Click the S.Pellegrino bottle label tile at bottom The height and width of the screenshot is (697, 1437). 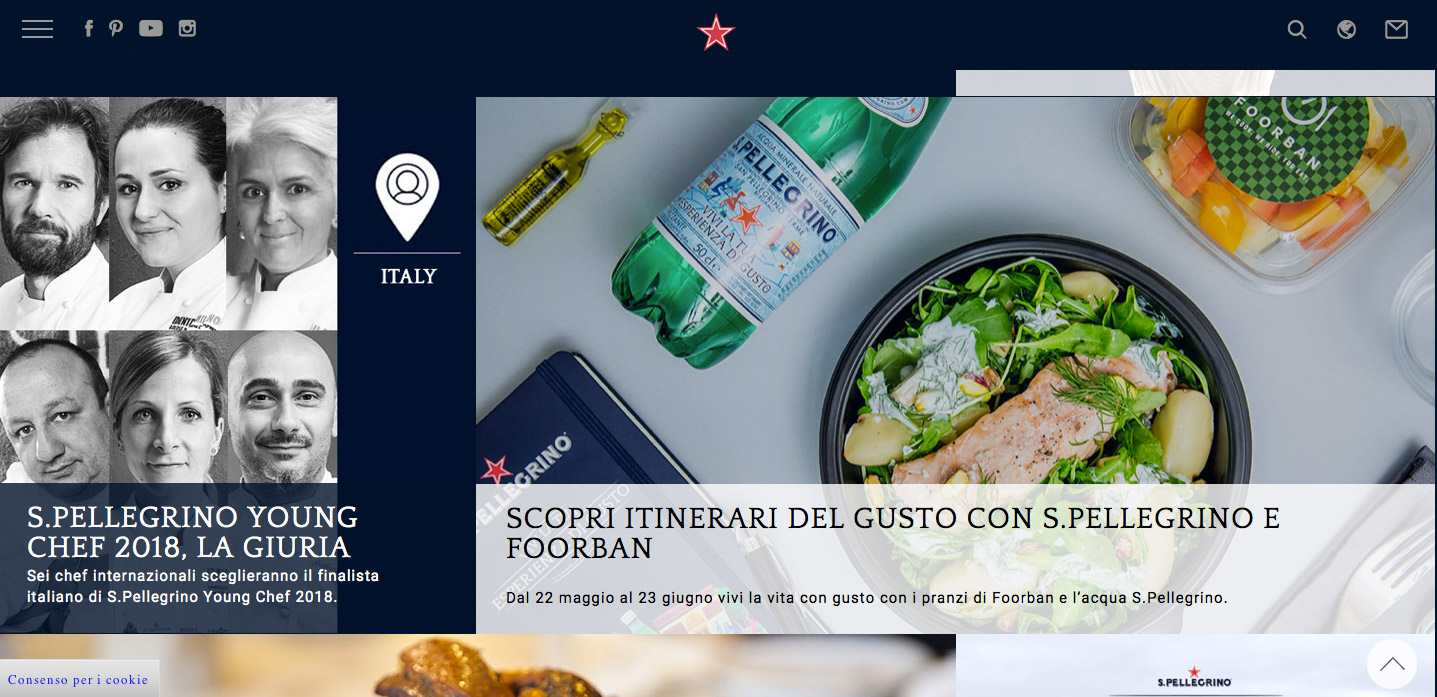tap(1195, 666)
